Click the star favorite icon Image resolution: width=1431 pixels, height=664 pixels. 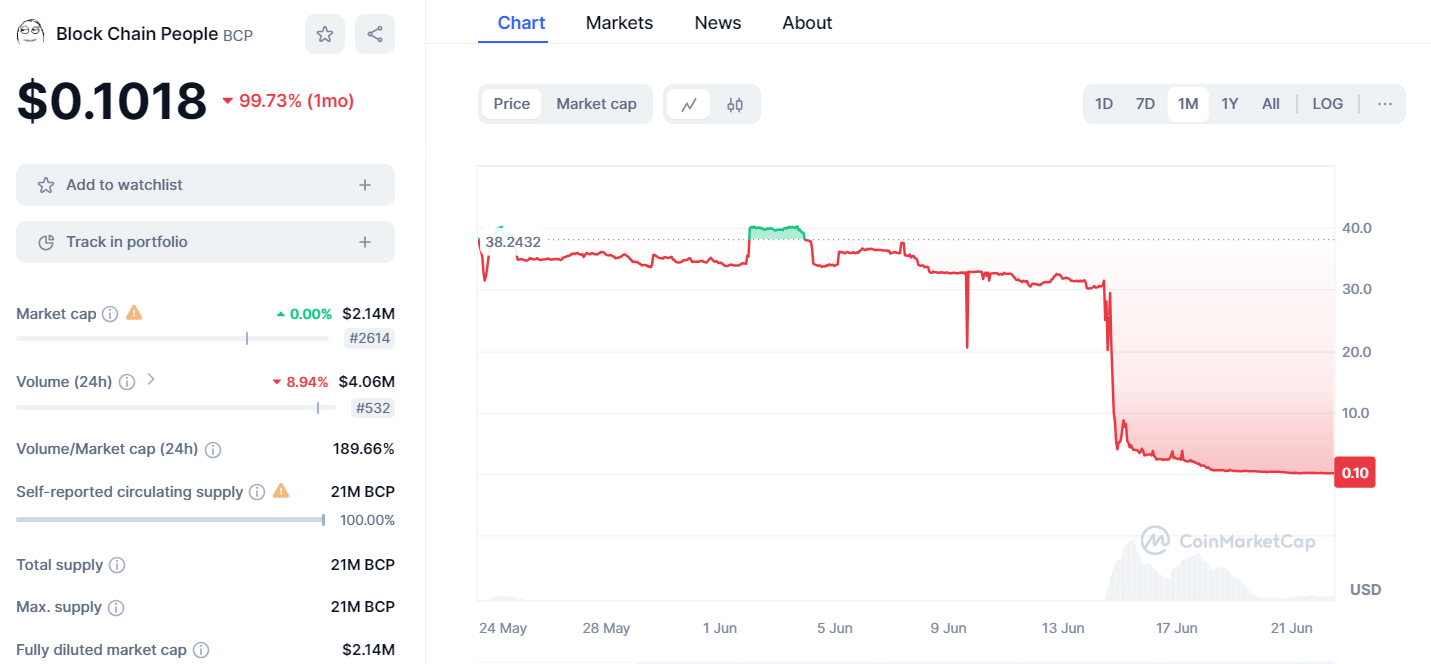coord(325,34)
